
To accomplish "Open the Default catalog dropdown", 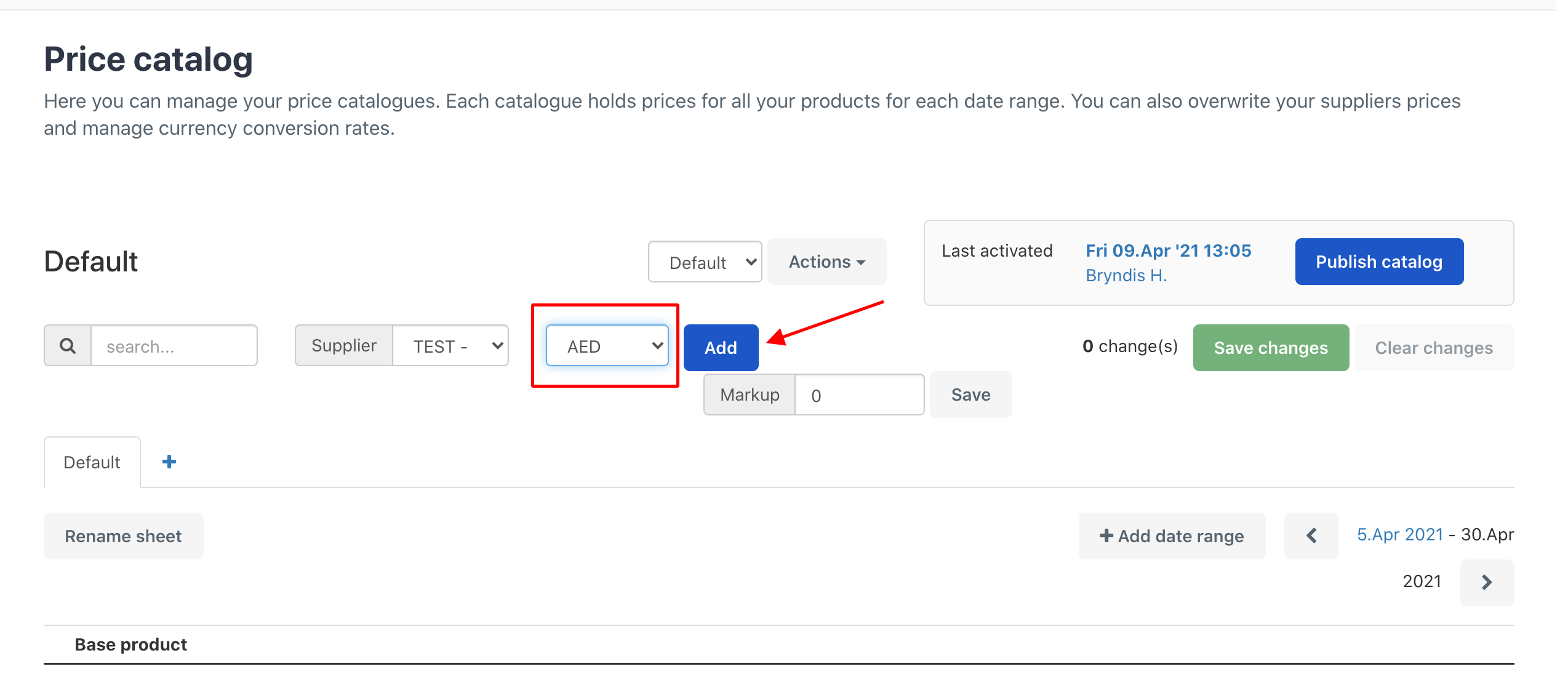I will [705, 262].
